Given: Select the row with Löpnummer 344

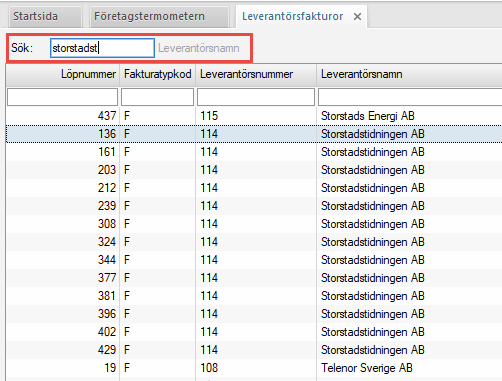Looking at the screenshot, I should coord(254,260).
